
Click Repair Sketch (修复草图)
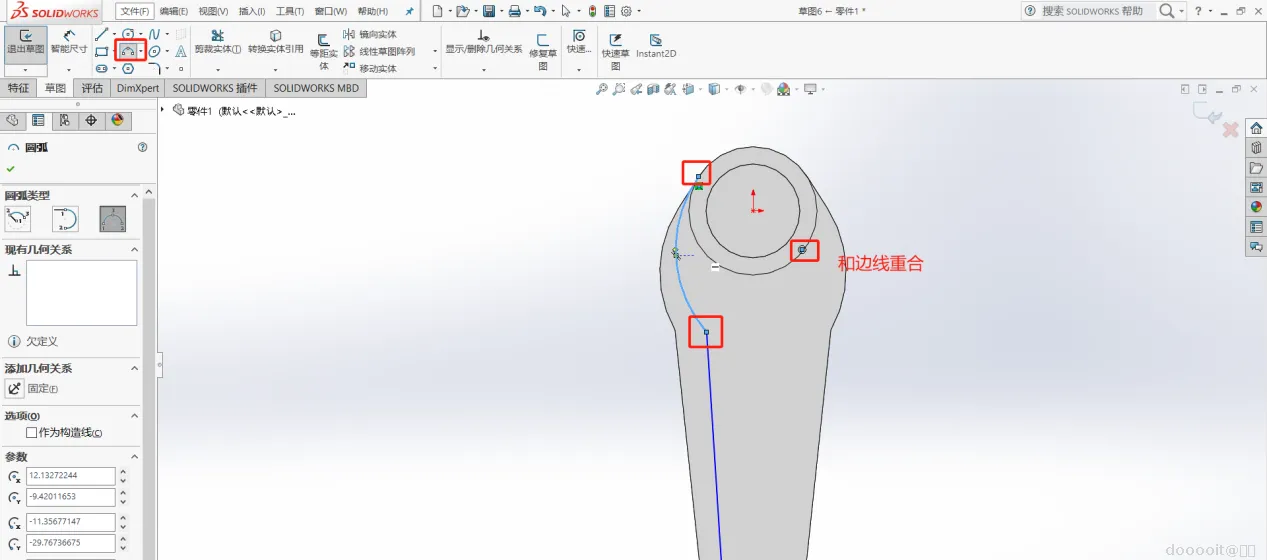coord(543,51)
